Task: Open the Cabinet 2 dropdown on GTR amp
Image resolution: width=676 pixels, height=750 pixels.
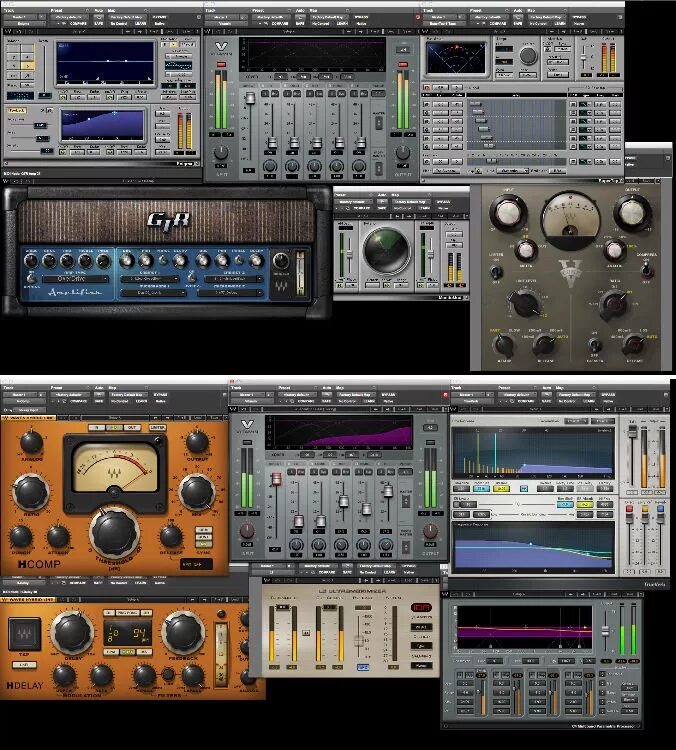Action: click(x=234, y=278)
